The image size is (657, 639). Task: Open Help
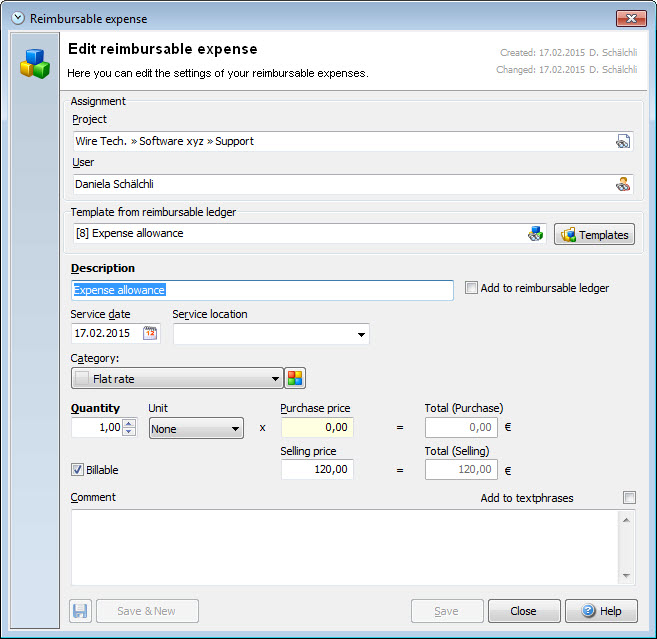click(x=601, y=611)
